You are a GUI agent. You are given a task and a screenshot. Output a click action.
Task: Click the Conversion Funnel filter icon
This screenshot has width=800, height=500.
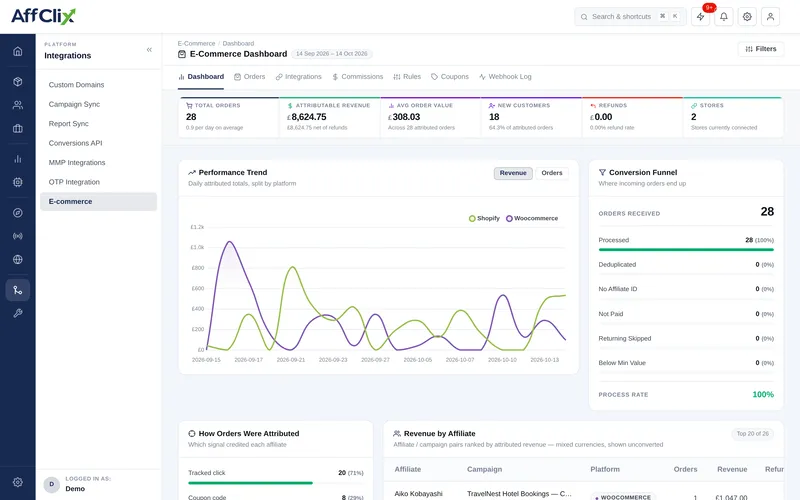pyautogui.click(x=602, y=172)
